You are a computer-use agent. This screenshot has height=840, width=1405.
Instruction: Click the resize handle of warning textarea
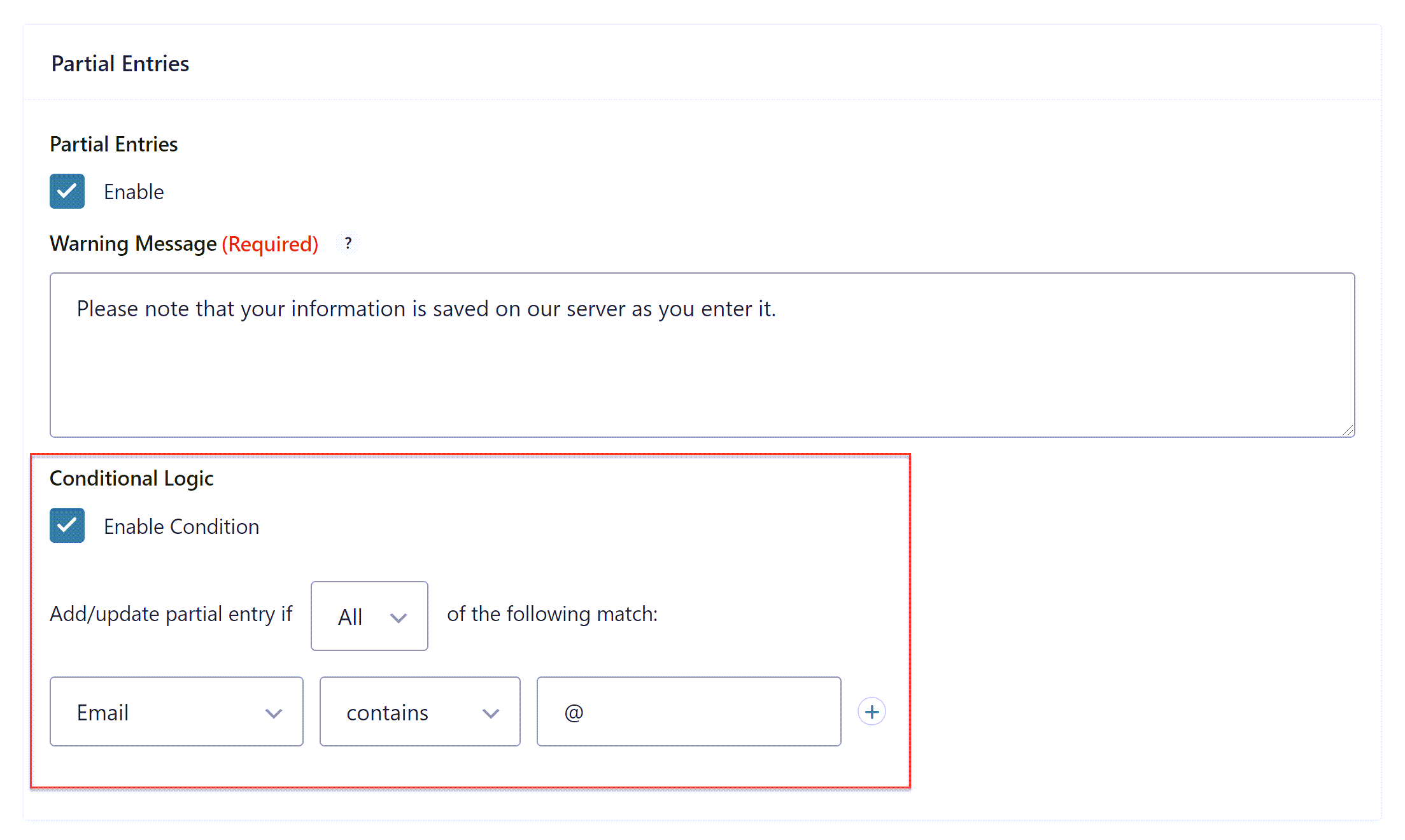point(1347,430)
